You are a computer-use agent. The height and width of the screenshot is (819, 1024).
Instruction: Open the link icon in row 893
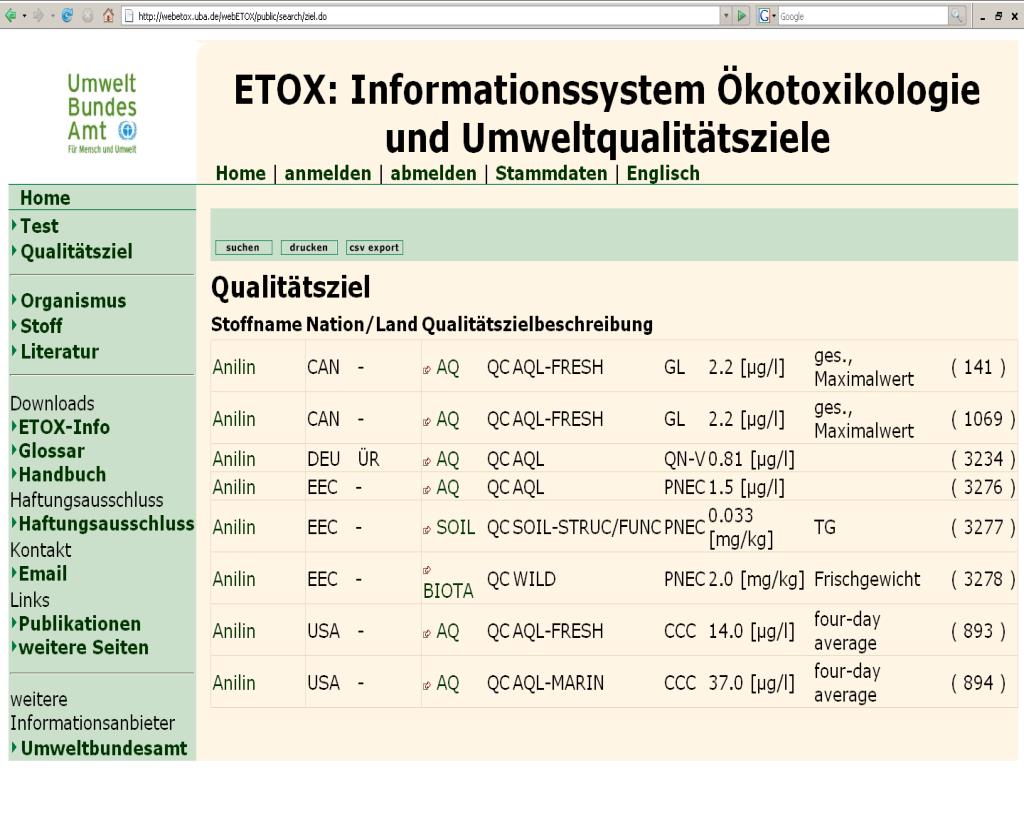point(426,634)
